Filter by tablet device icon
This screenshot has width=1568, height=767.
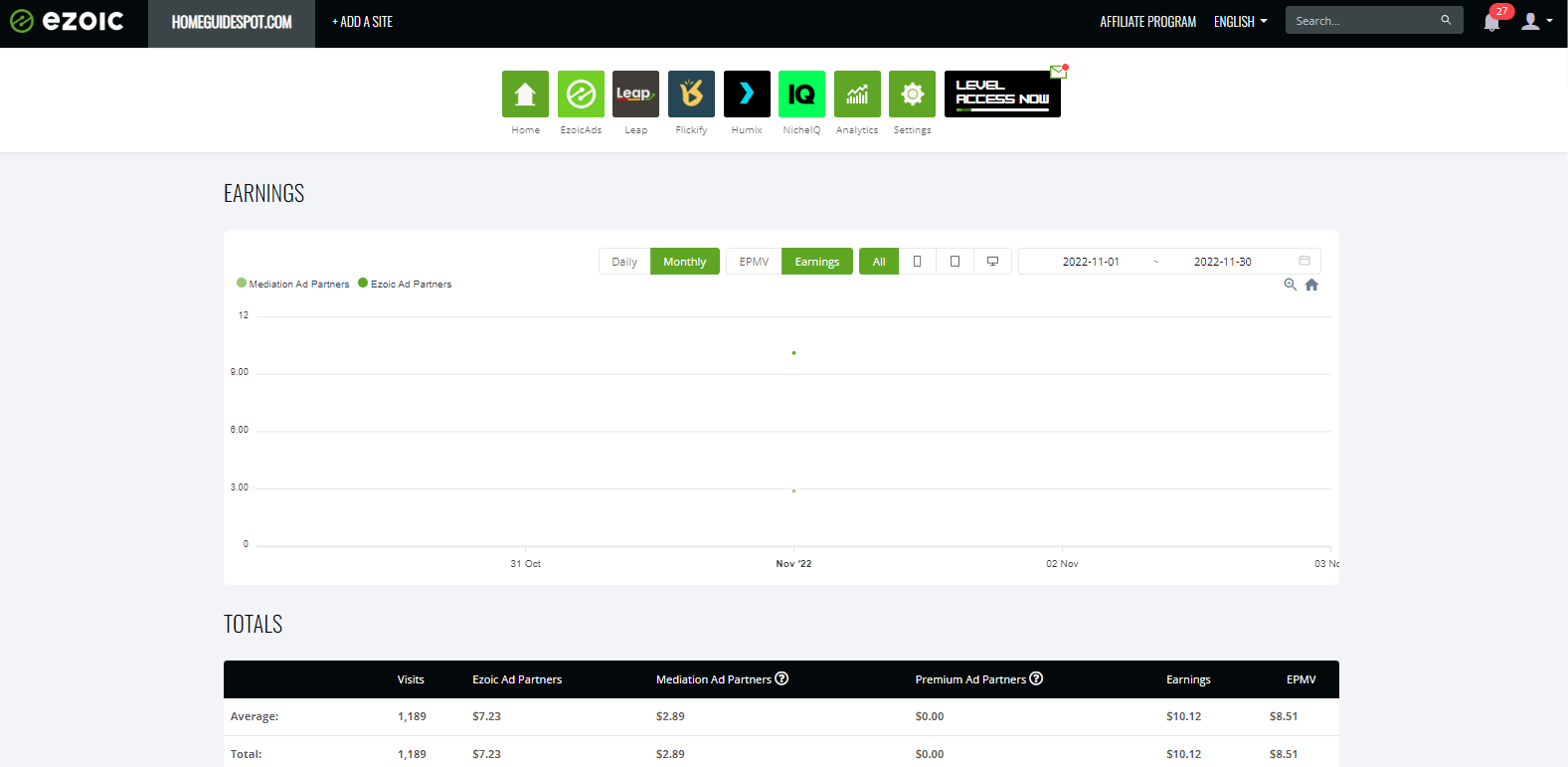(955, 262)
